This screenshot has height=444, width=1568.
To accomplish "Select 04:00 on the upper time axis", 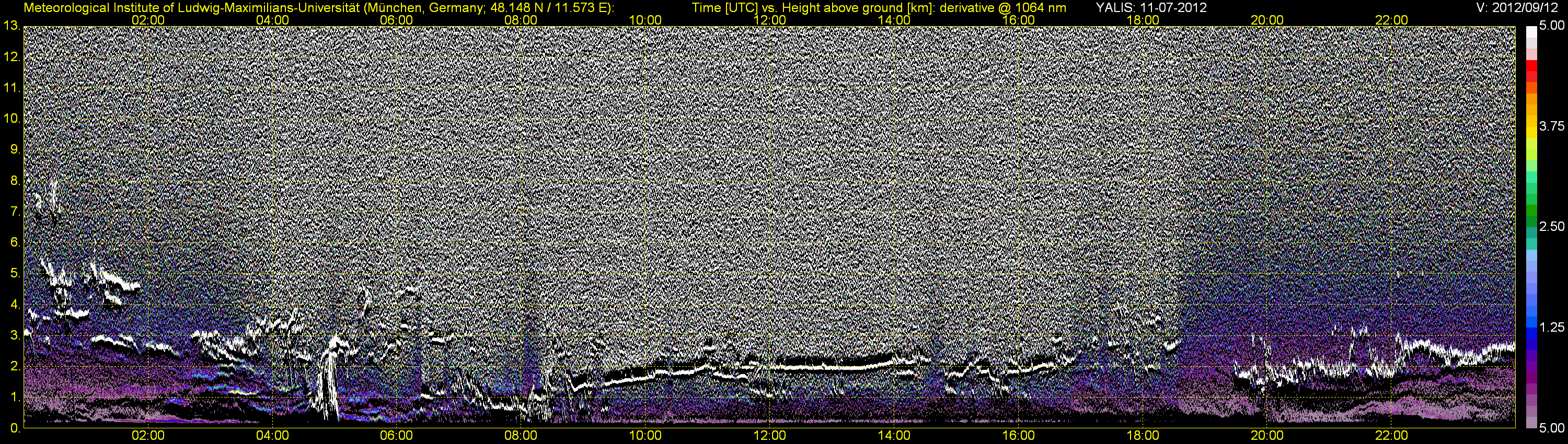I will 272,20.
